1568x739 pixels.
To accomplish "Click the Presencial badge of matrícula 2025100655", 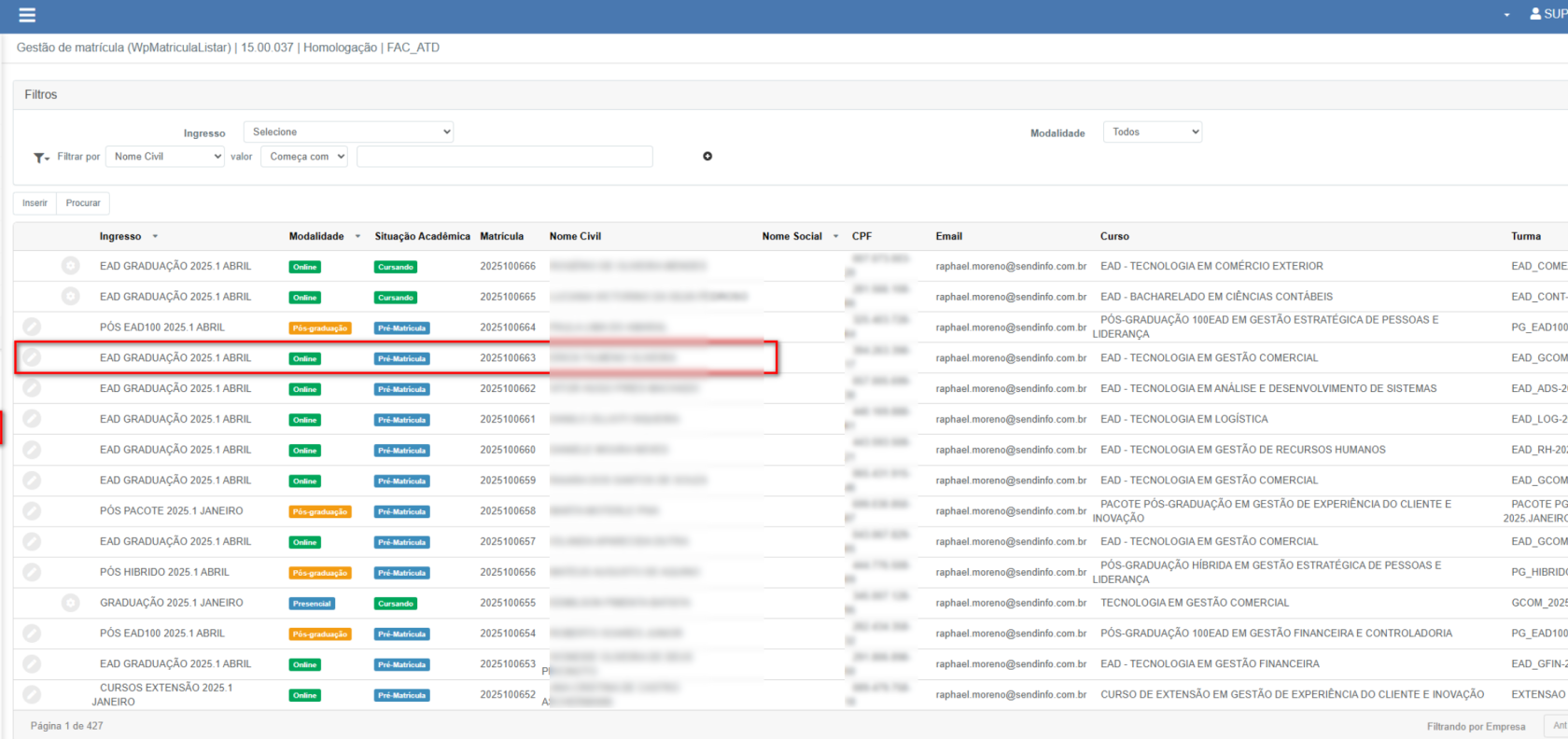I will [312, 604].
